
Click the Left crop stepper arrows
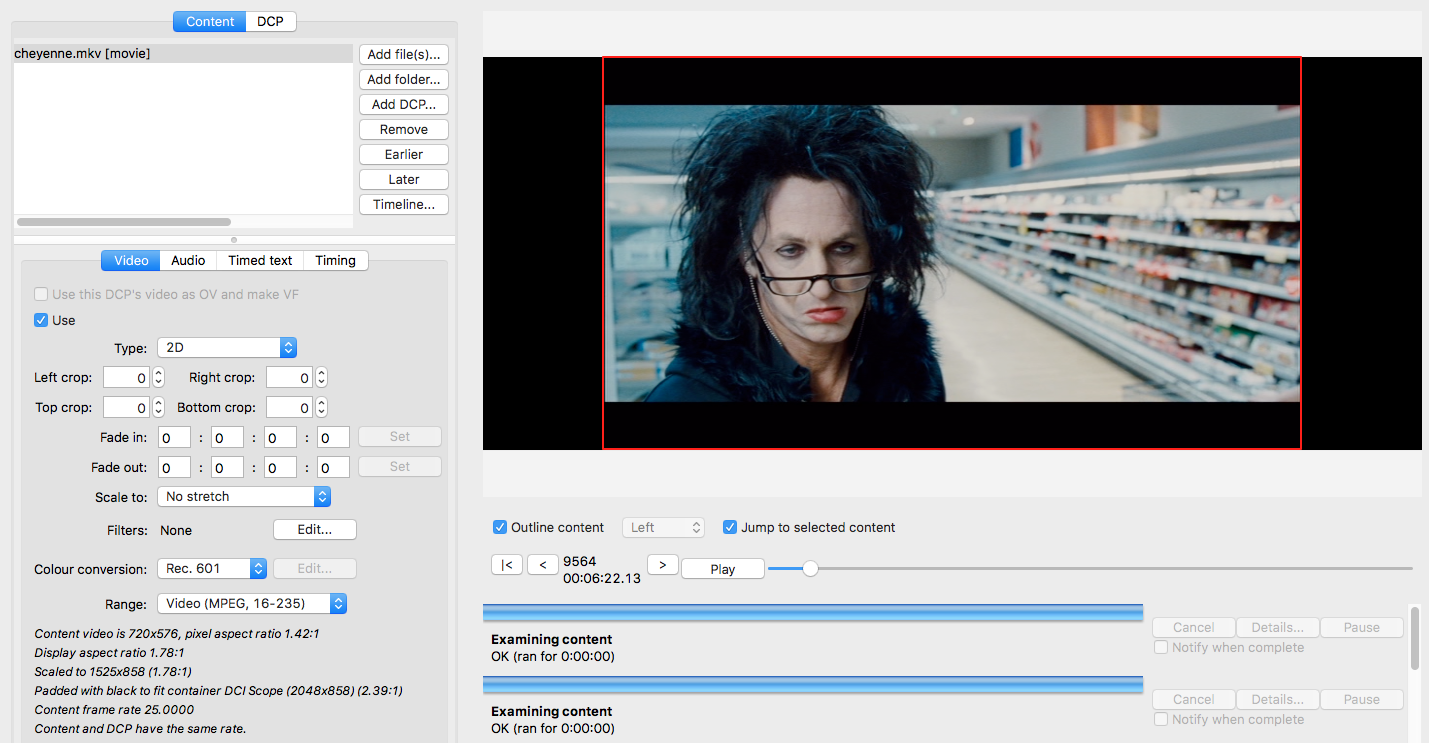[158, 377]
